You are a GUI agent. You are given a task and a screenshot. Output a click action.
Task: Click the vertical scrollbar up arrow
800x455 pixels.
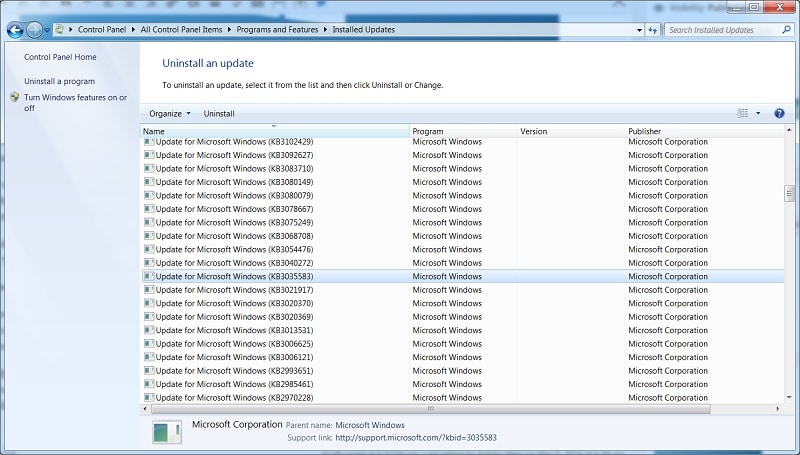(789, 130)
